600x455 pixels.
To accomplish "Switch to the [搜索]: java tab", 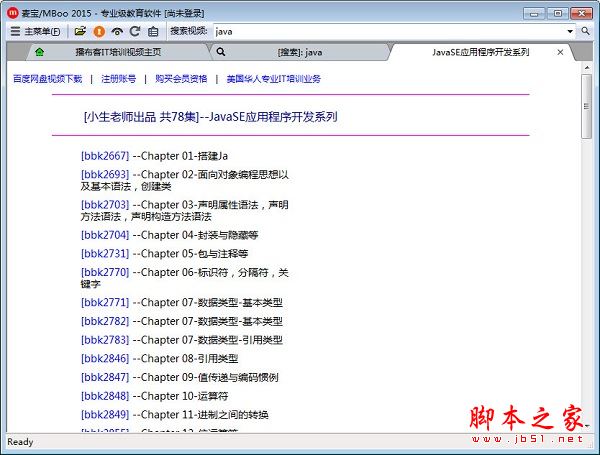I will (x=300, y=52).
